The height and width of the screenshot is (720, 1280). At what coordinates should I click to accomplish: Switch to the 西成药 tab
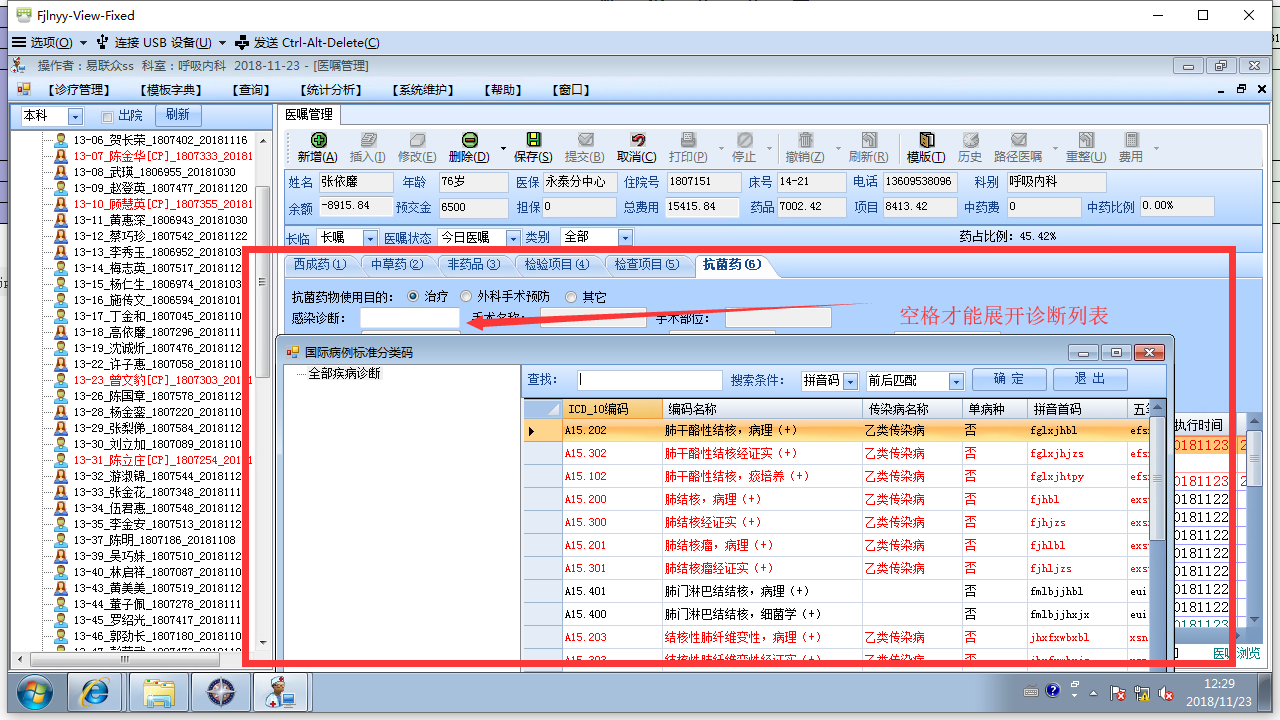[319, 265]
